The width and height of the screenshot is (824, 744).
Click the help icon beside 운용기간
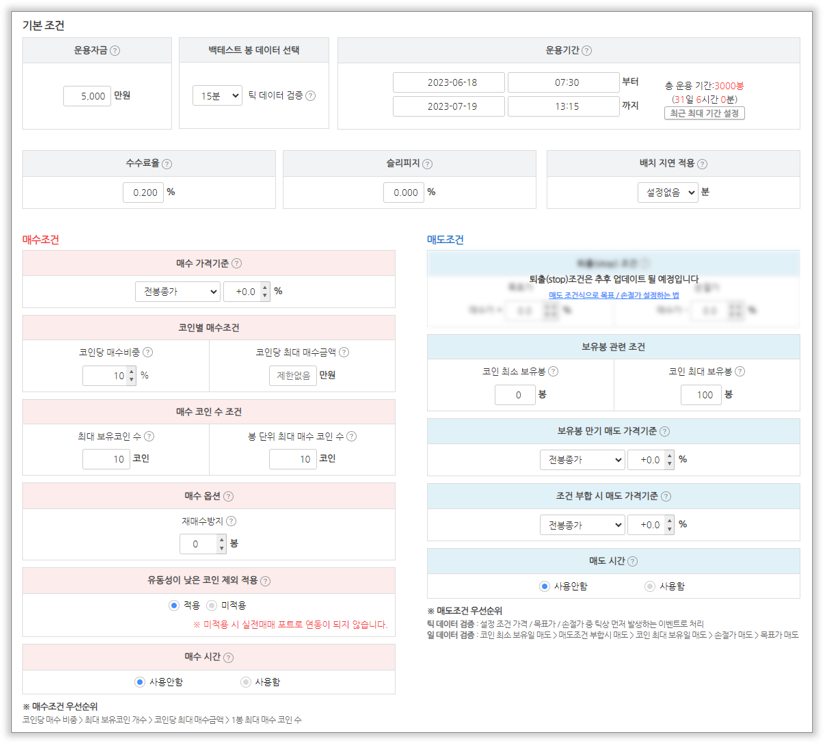[x=587, y=50]
